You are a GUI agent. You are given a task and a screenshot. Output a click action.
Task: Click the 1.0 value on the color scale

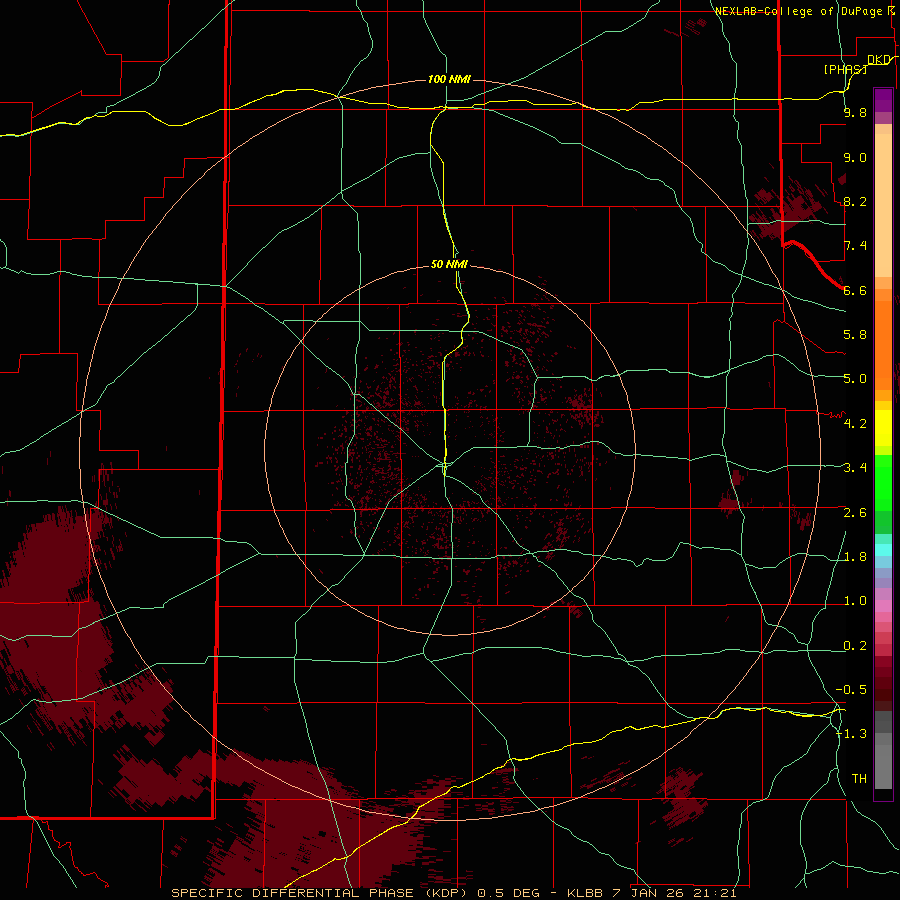[855, 601]
